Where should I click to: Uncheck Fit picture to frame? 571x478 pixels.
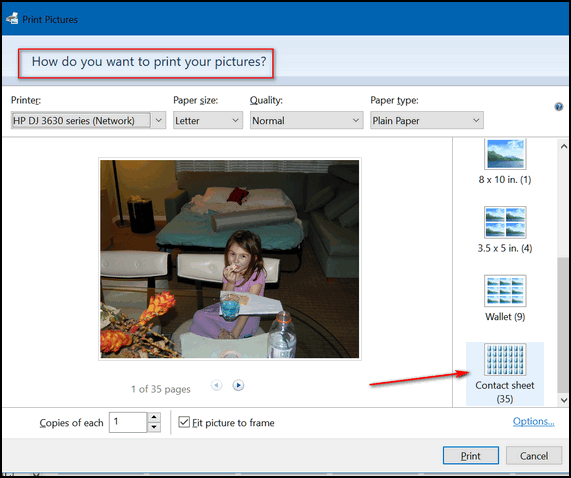pyautogui.click(x=184, y=422)
